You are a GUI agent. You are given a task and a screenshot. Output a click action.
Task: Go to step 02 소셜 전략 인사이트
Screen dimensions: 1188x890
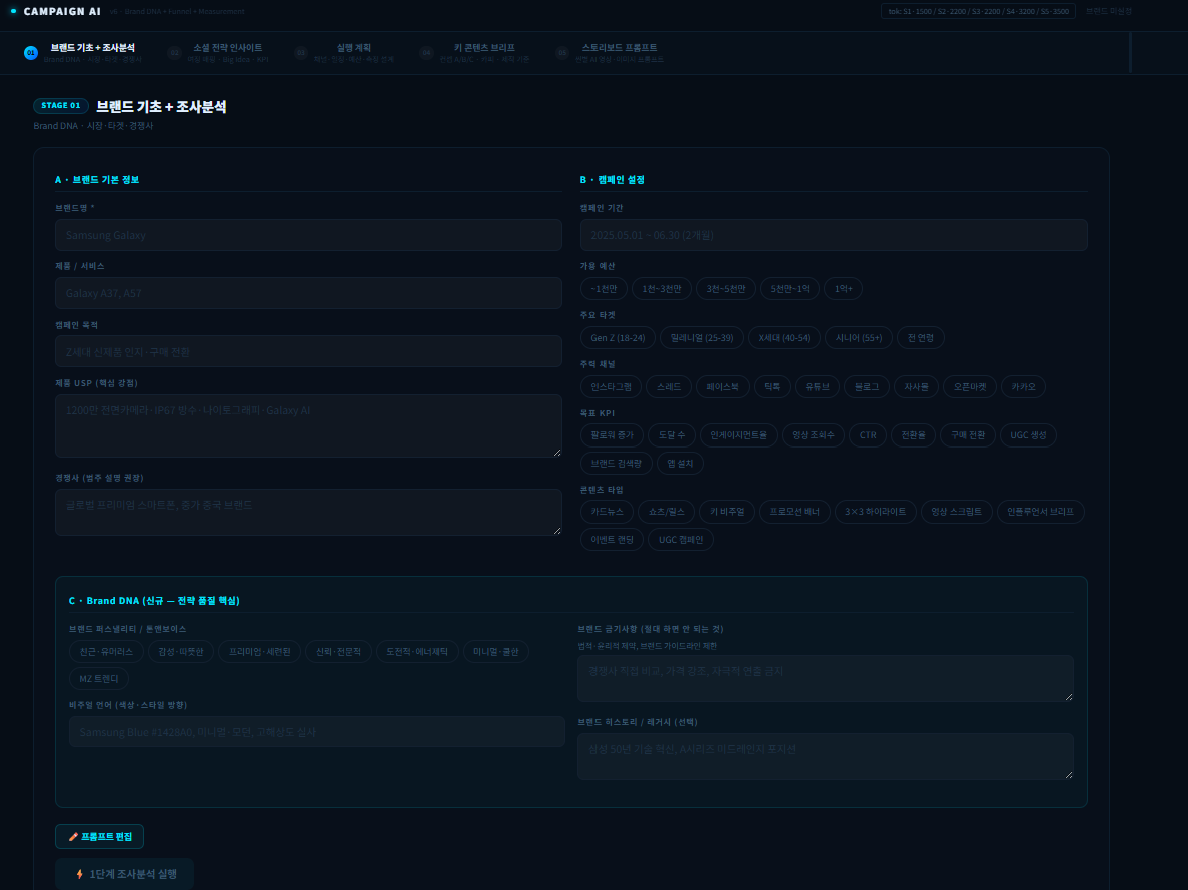click(218, 53)
